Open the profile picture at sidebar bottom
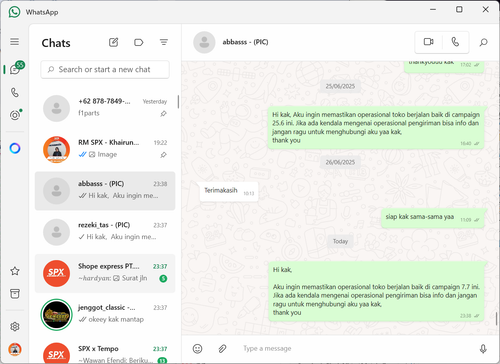This screenshot has width=500, height=364. click(x=15, y=349)
